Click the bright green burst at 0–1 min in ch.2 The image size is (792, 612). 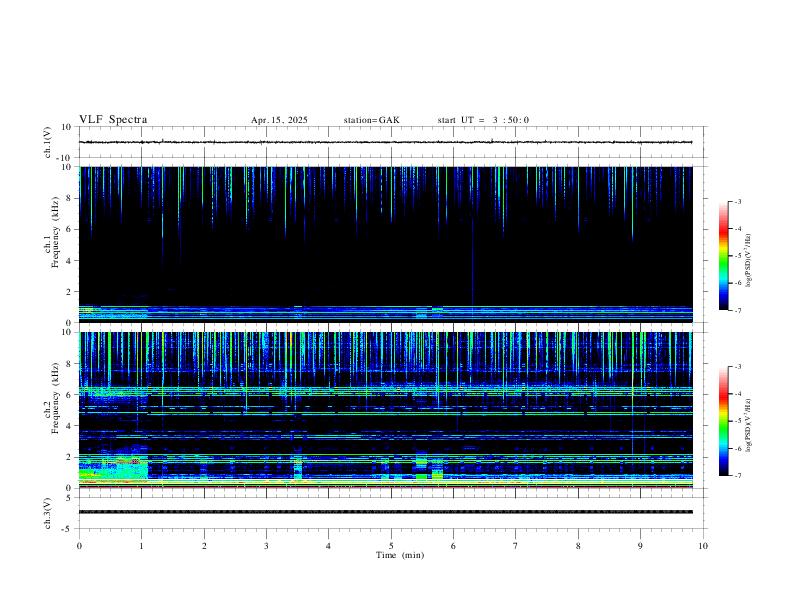coord(114,467)
